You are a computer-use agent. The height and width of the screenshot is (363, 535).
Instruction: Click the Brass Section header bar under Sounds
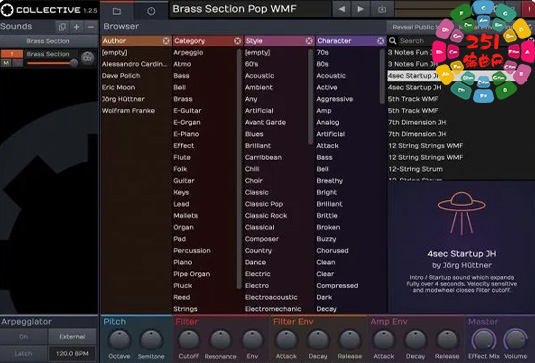point(48,41)
